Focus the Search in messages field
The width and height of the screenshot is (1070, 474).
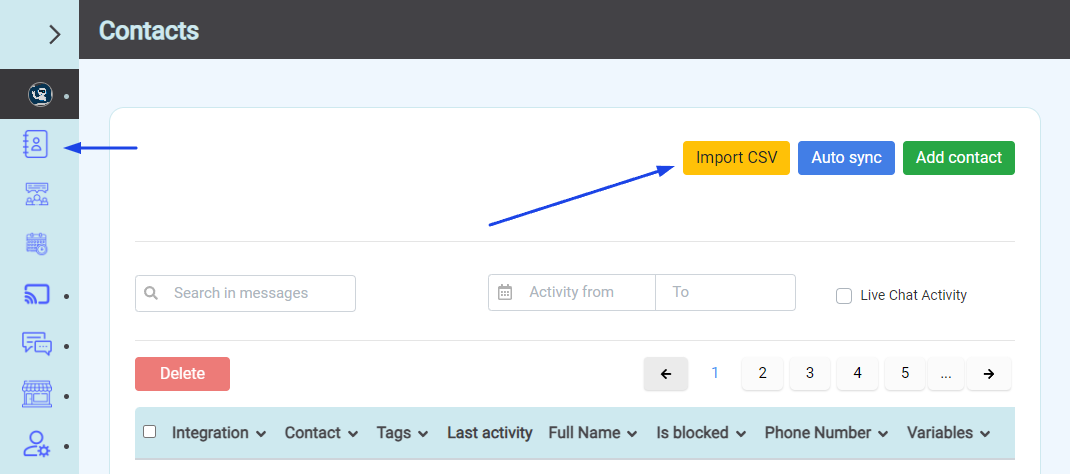click(246, 293)
